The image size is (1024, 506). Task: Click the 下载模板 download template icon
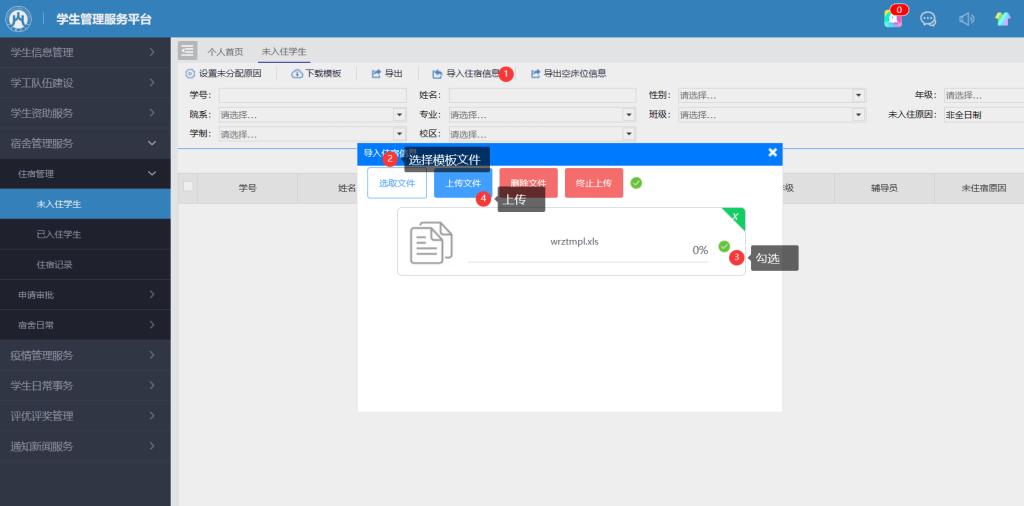click(x=297, y=74)
